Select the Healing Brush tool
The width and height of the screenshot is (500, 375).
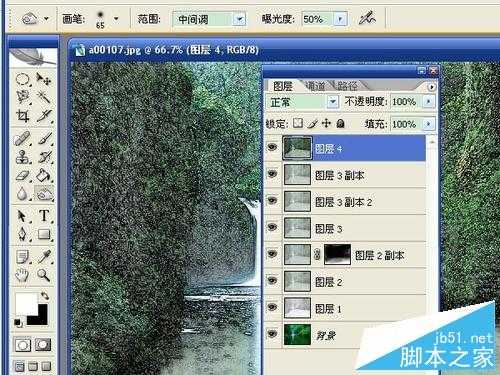(23, 138)
